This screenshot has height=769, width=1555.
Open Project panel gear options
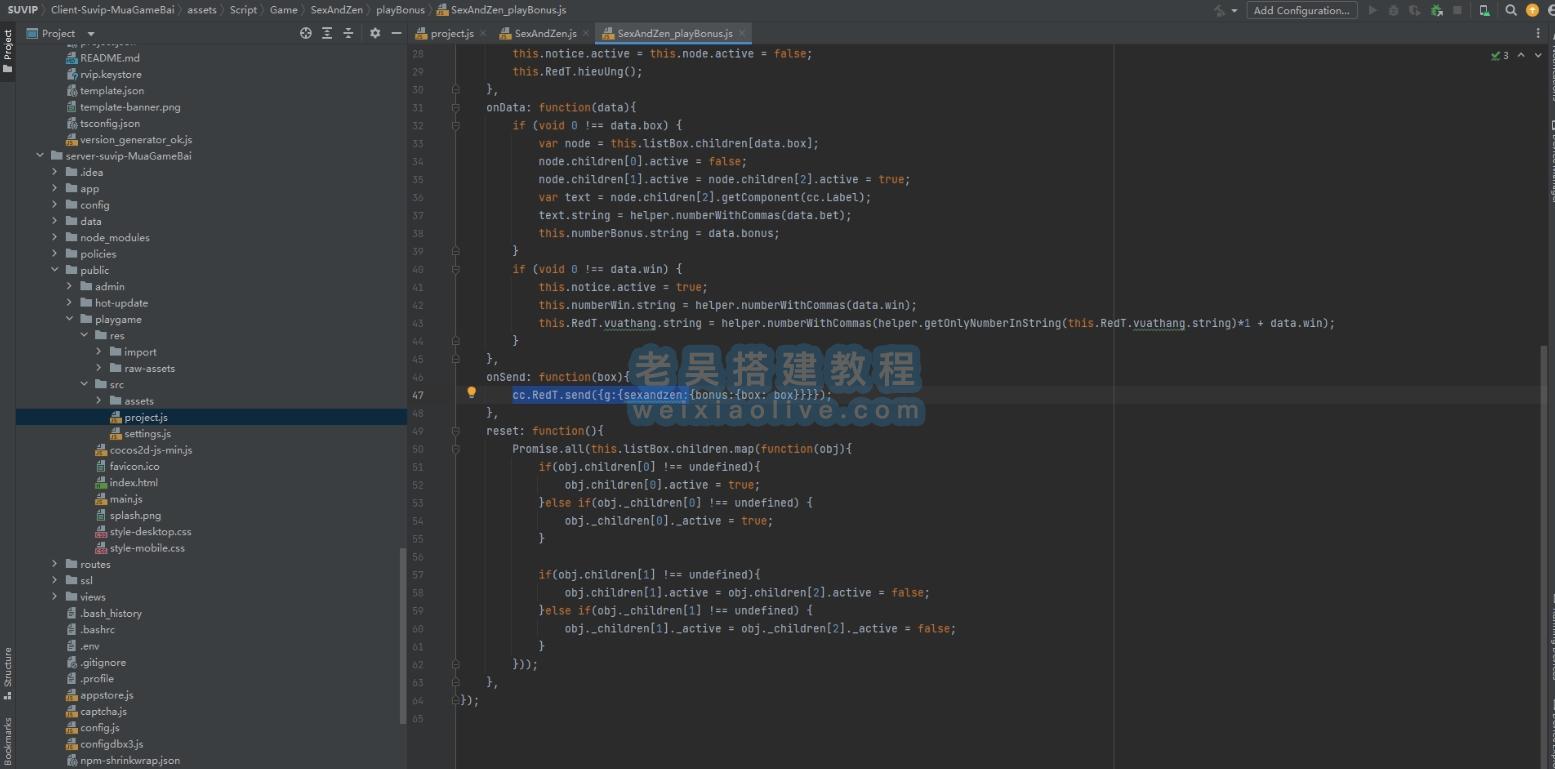[375, 33]
